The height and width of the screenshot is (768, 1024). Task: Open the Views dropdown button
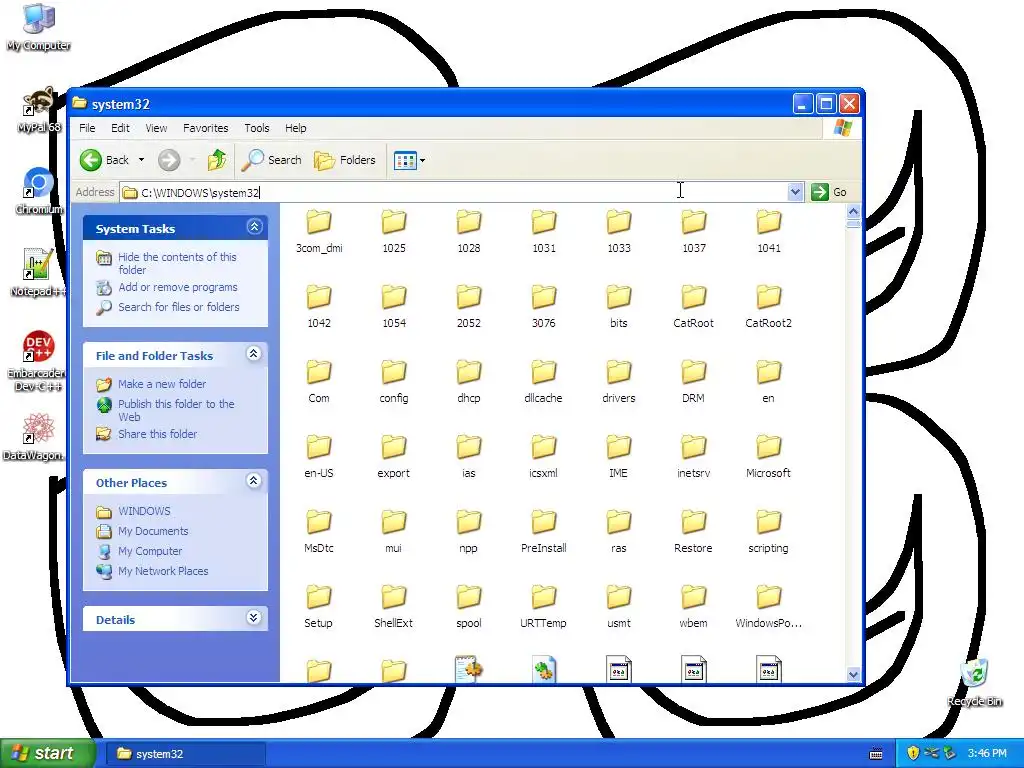[x=409, y=160]
